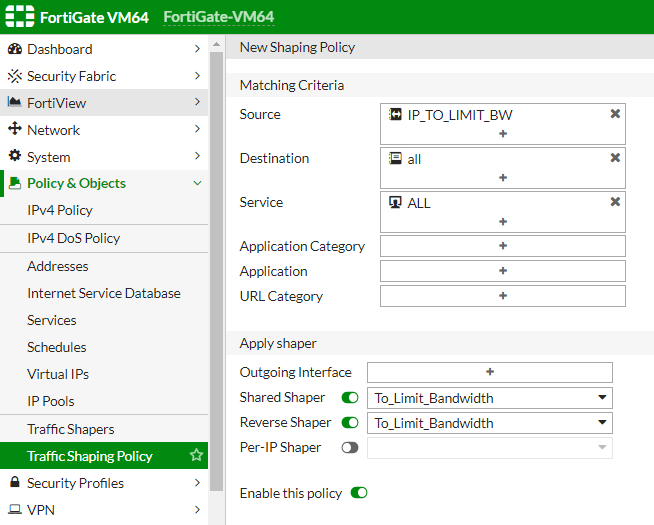Remove ALL from Service field

615,202
